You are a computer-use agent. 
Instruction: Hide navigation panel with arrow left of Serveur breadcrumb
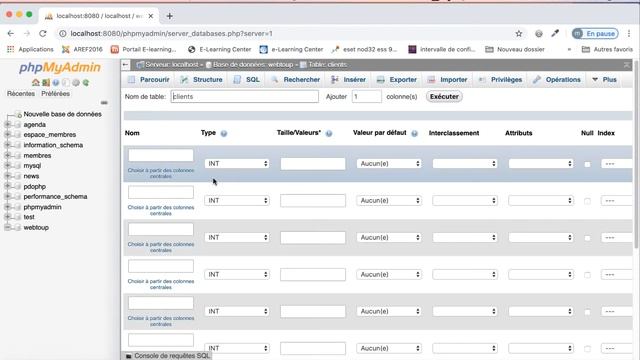[x=126, y=64]
